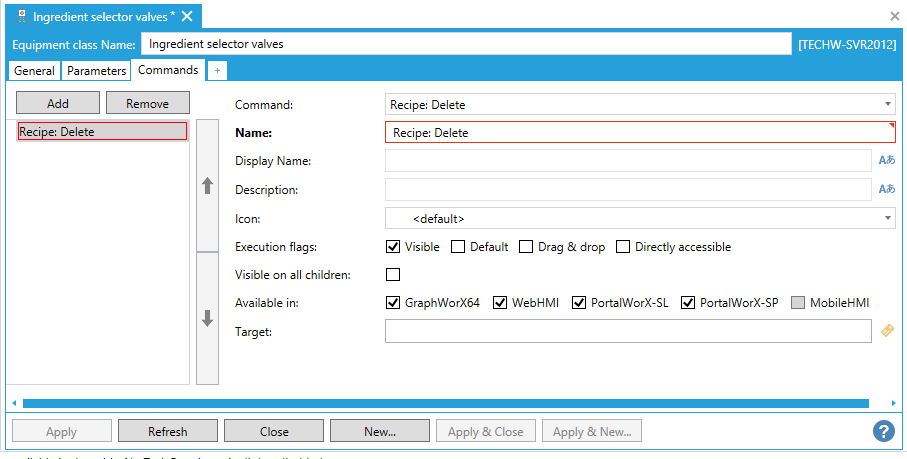Click into the Equipment class Name field
907x459 pixels.
465,44
